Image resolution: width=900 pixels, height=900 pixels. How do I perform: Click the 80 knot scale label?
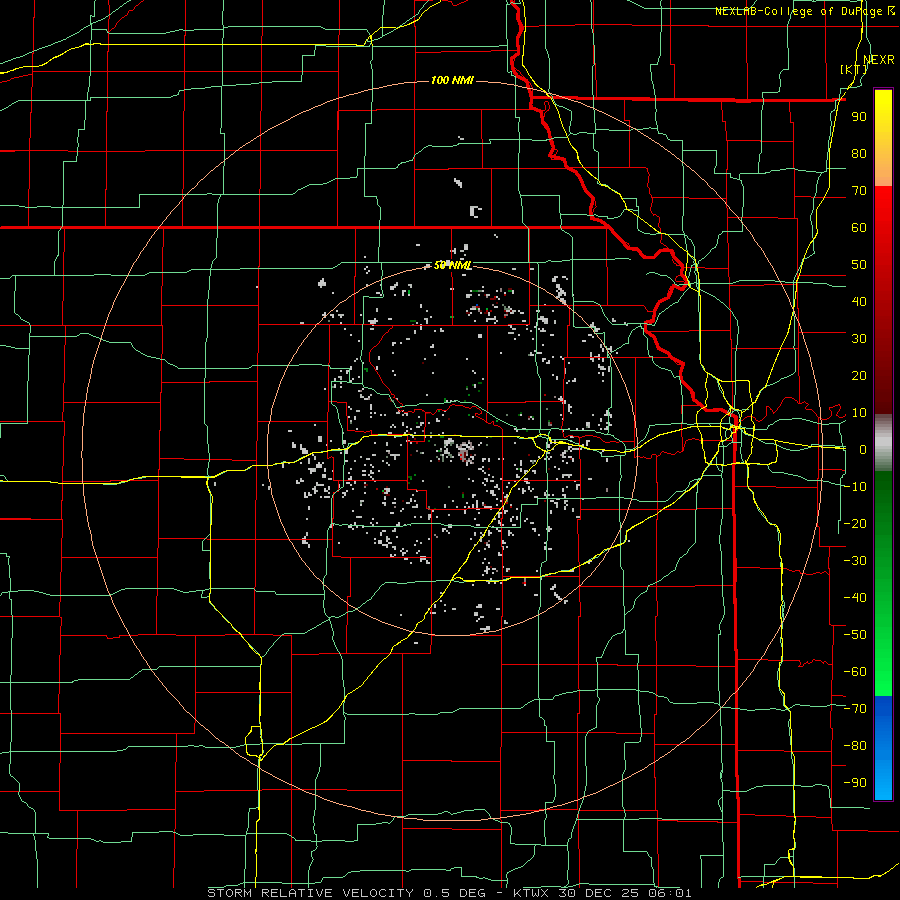(859, 154)
